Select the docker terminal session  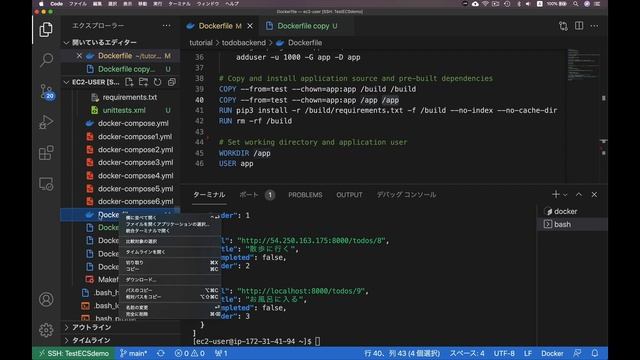pos(571,211)
